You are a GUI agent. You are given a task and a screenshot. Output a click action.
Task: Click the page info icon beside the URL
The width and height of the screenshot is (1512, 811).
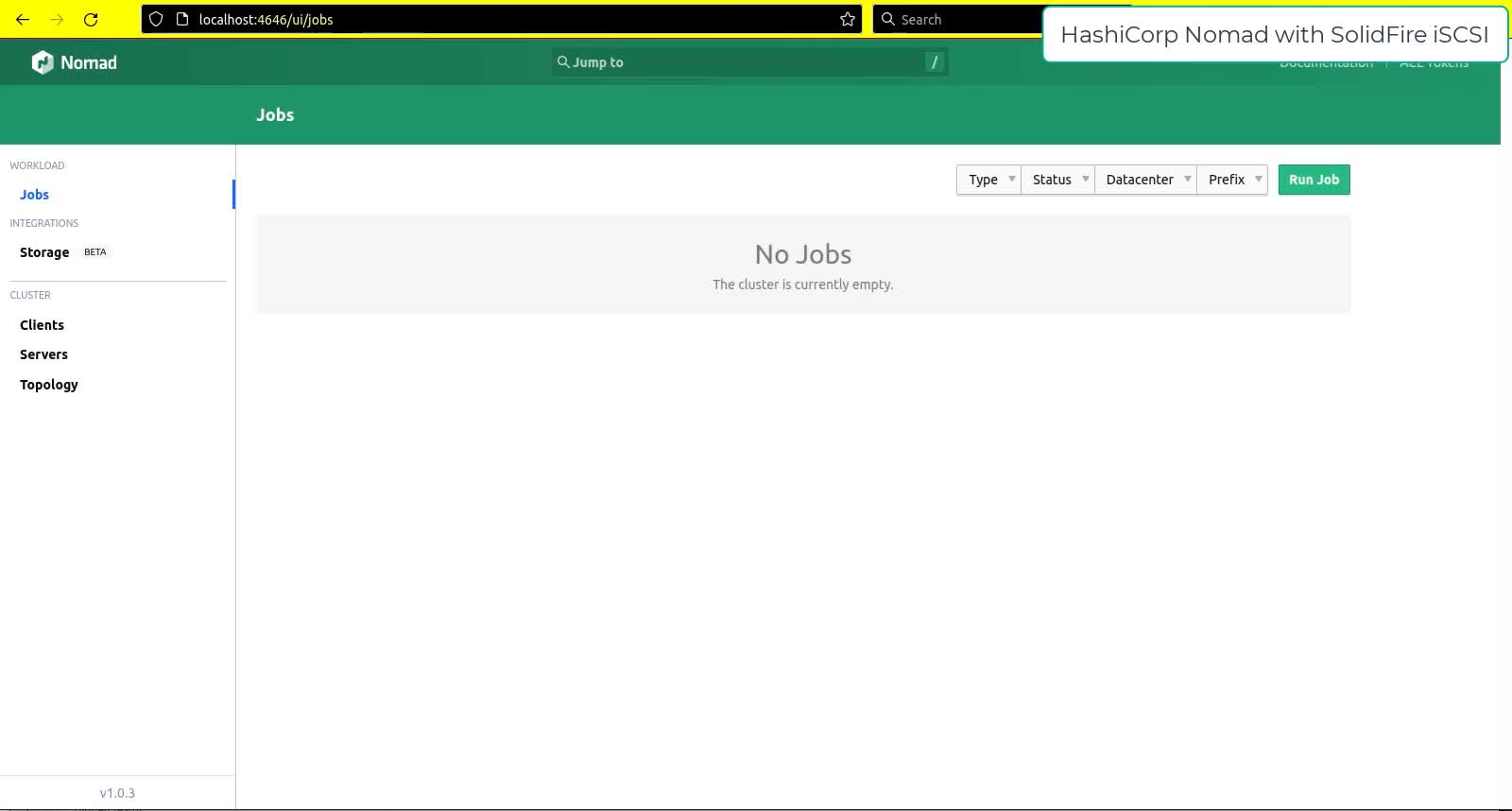click(x=182, y=19)
